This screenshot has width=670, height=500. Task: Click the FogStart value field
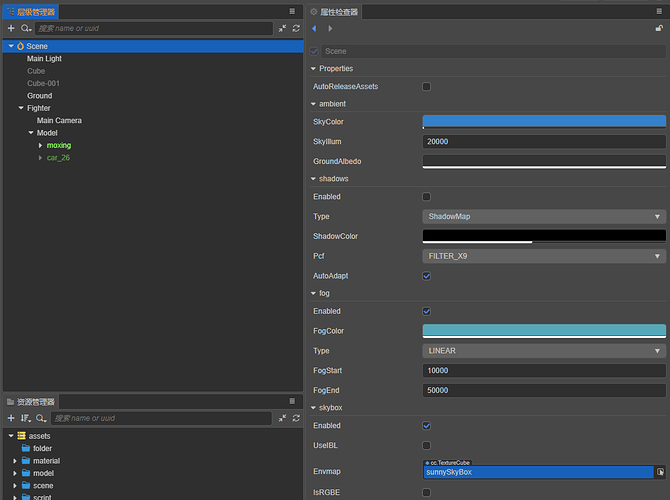click(544, 371)
